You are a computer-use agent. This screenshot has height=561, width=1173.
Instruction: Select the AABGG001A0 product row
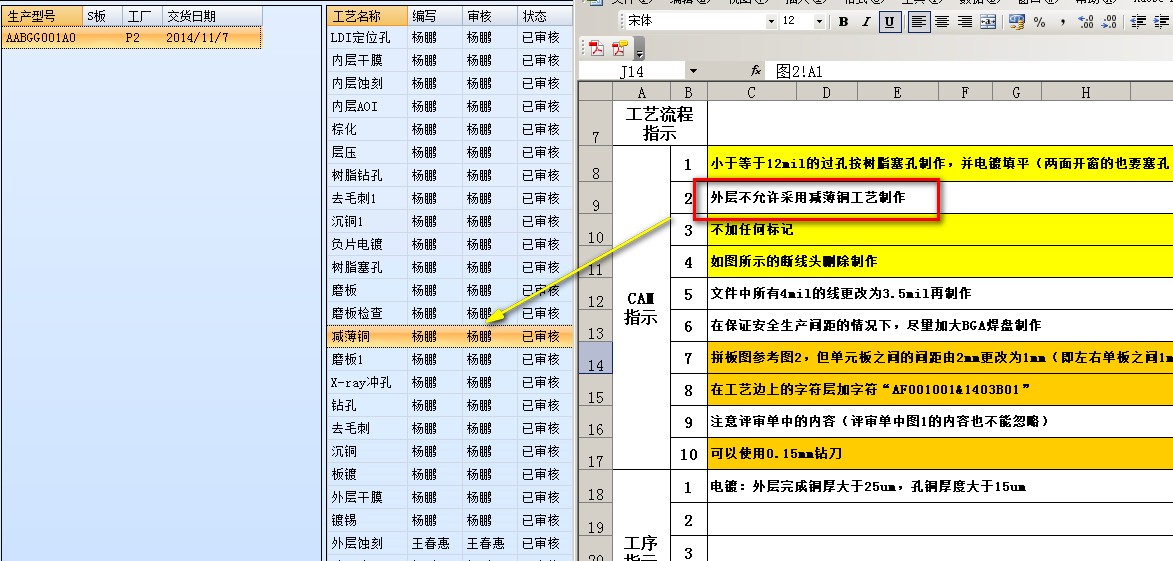132,37
